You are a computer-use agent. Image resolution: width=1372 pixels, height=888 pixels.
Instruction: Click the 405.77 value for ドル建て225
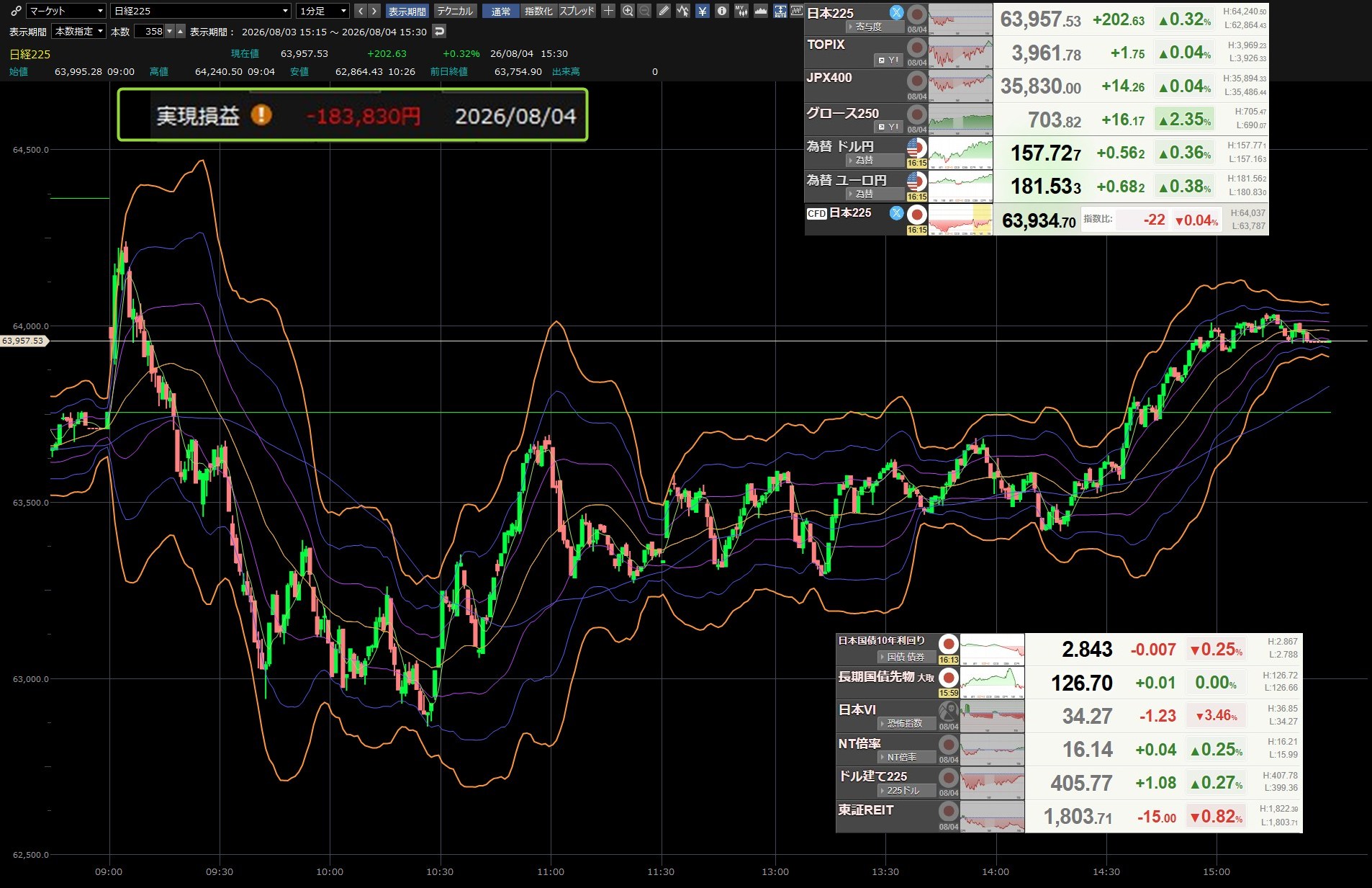pos(1082,783)
